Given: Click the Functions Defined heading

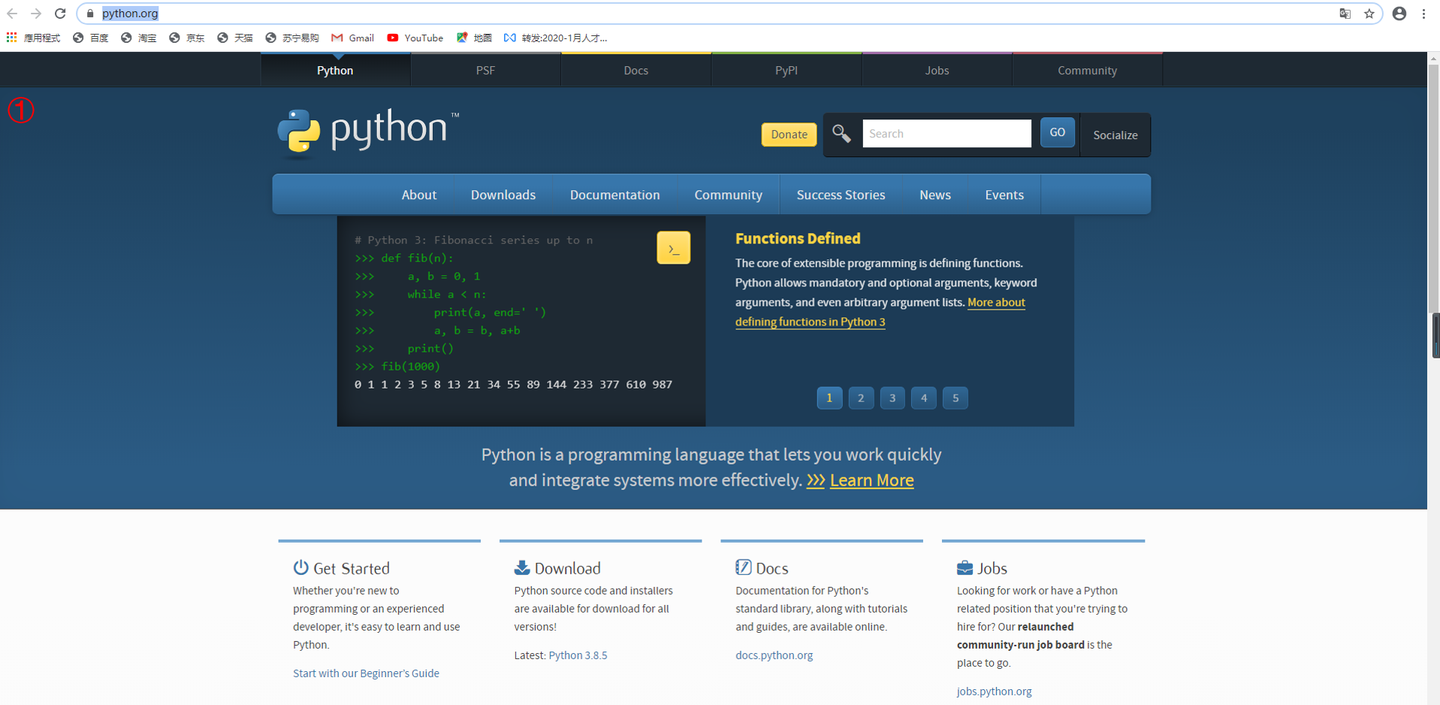Looking at the screenshot, I should (x=798, y=238).
